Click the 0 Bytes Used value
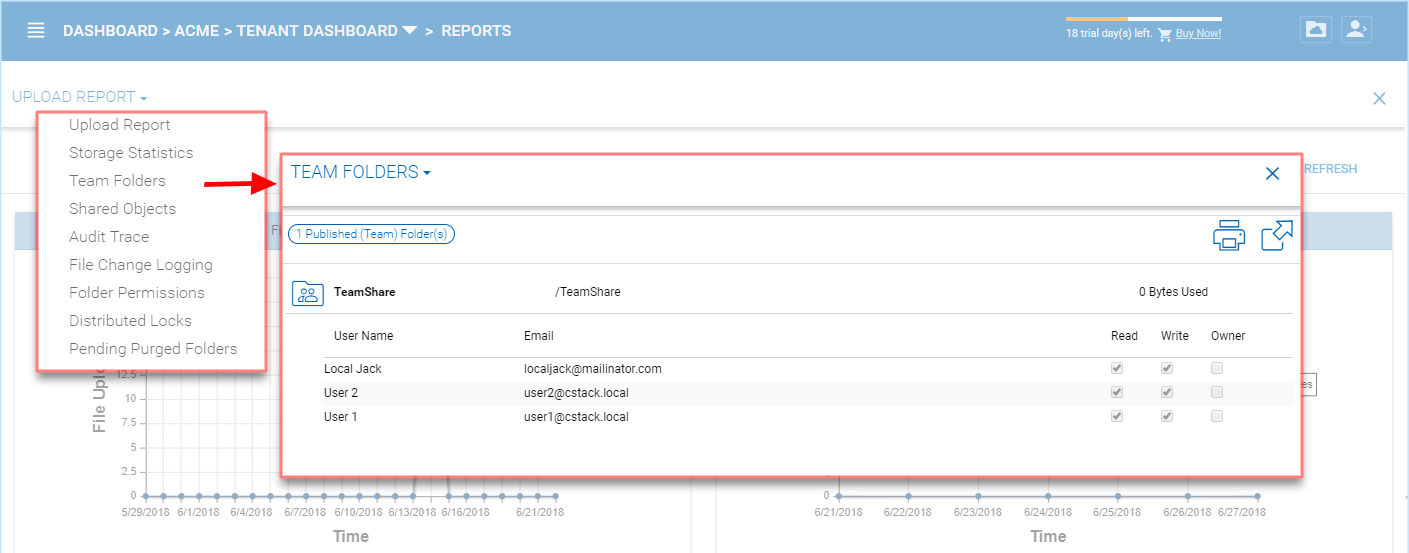This screenshot has width=1409, height=553. (1173, 292)
